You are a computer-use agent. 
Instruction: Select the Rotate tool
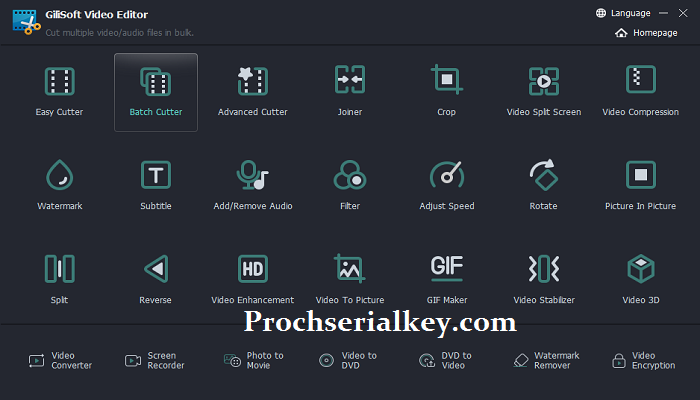(544, 186)
